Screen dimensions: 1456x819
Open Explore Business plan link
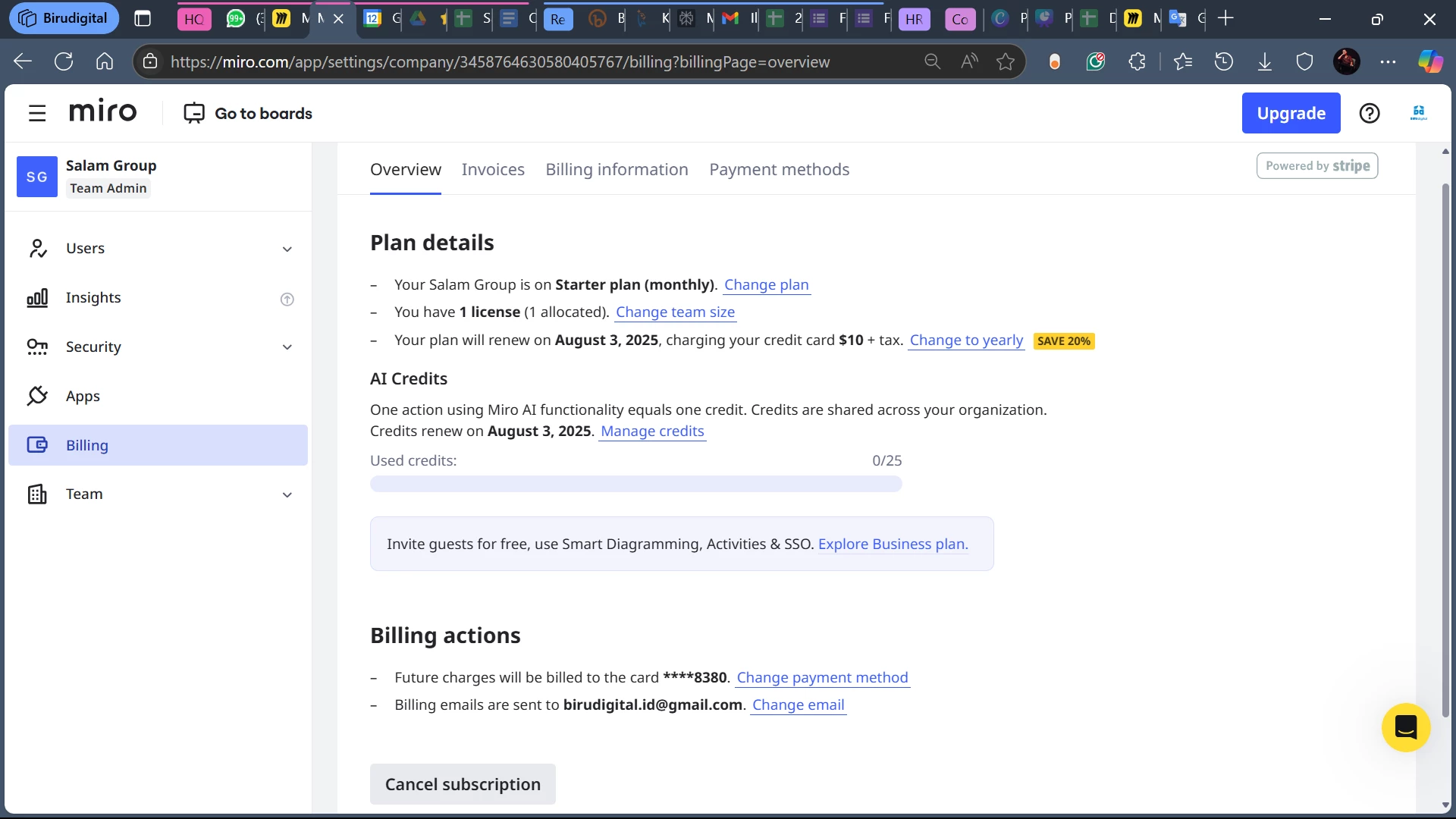pos(893,544)
